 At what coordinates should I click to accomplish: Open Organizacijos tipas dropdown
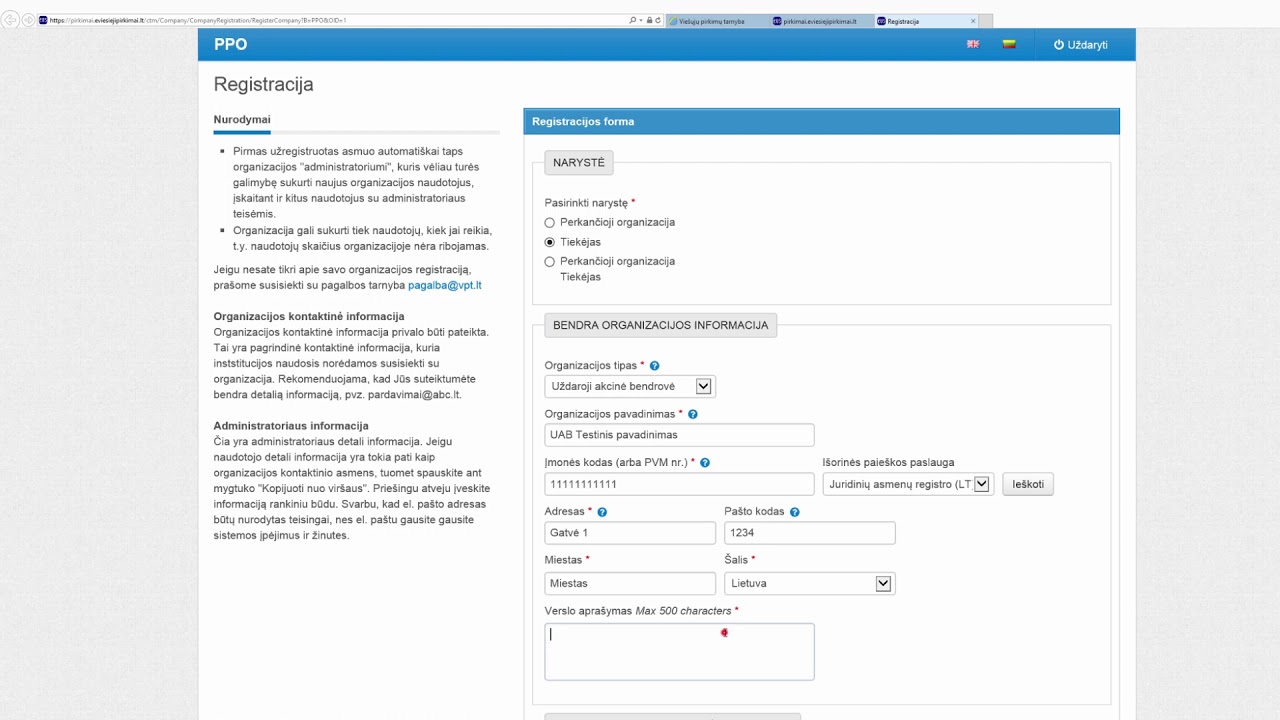point(630,386)
